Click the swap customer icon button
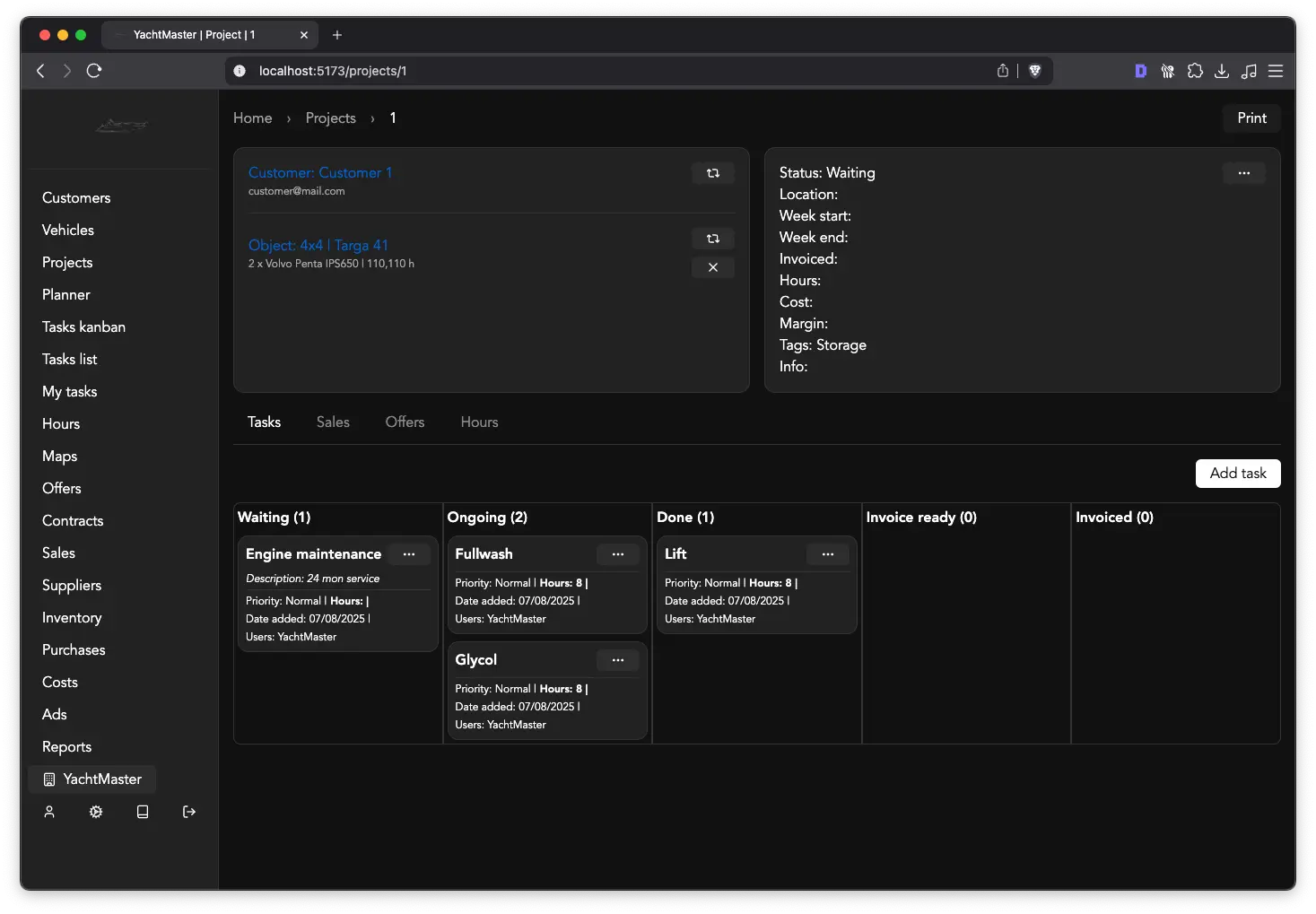Viewport: 1316px width, 914px height. [712, 173]
